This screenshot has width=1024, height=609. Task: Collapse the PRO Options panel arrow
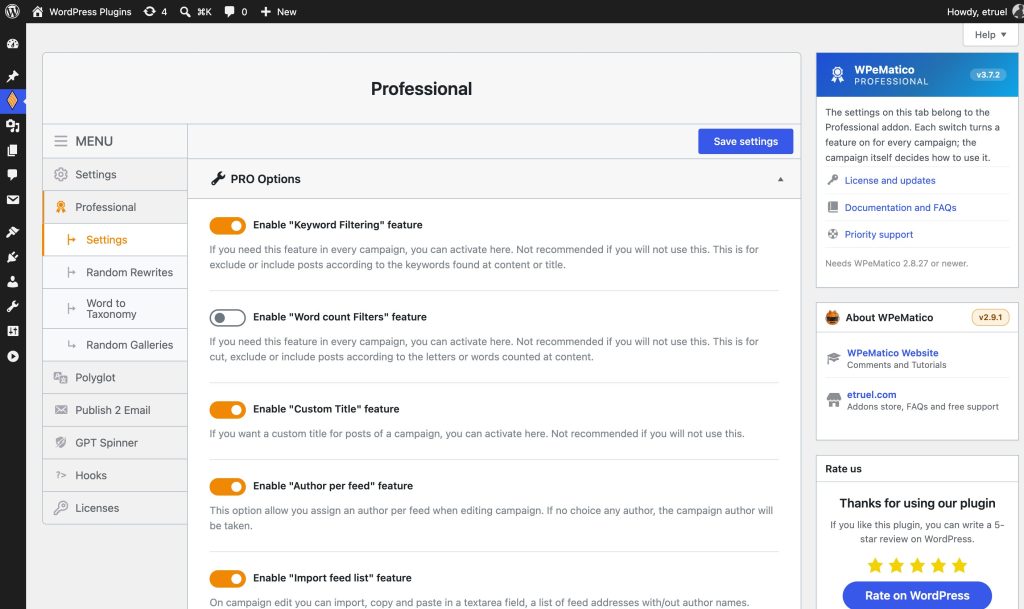[x=780, y=180]
